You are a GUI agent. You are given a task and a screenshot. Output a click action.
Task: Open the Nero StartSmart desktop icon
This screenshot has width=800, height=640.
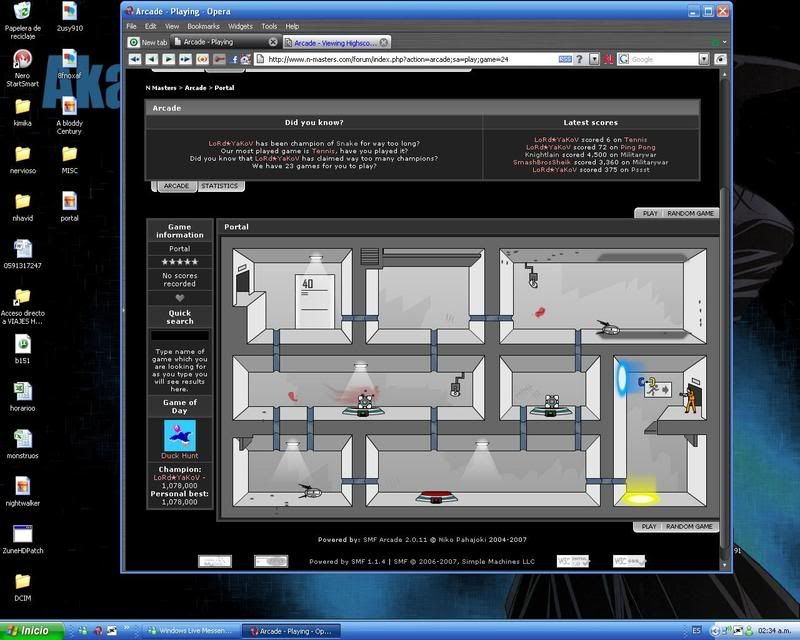(x=22, y=68)
